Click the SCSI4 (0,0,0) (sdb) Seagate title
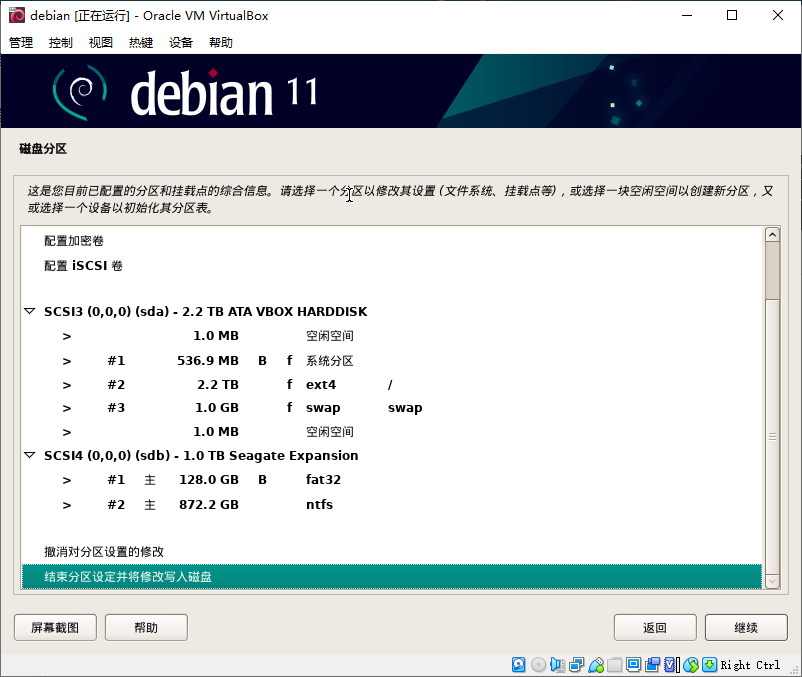 pos(201,456)
